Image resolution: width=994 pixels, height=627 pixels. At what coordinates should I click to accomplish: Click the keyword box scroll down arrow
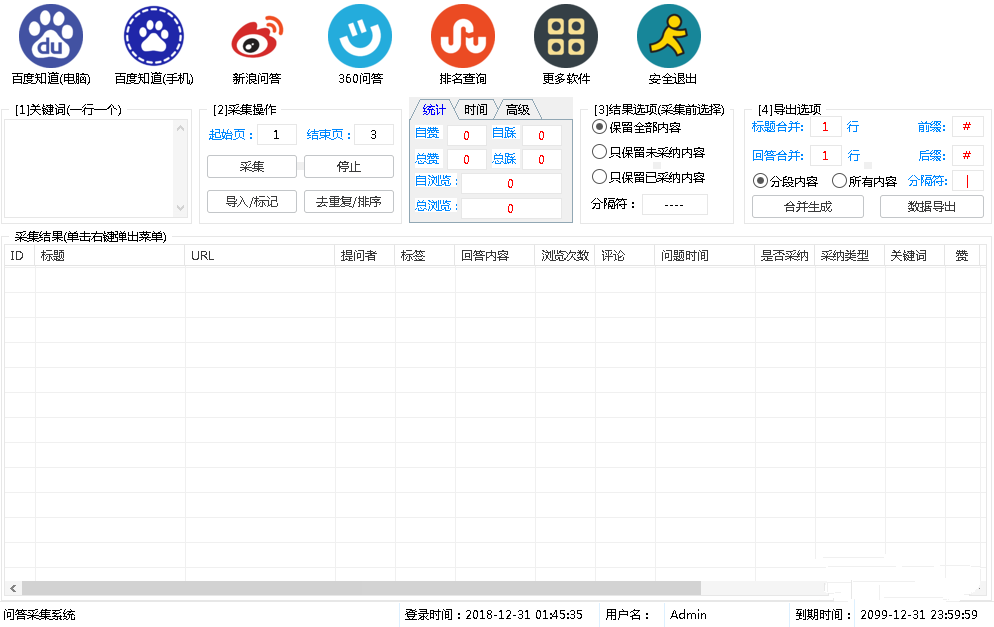click(181, 208)
